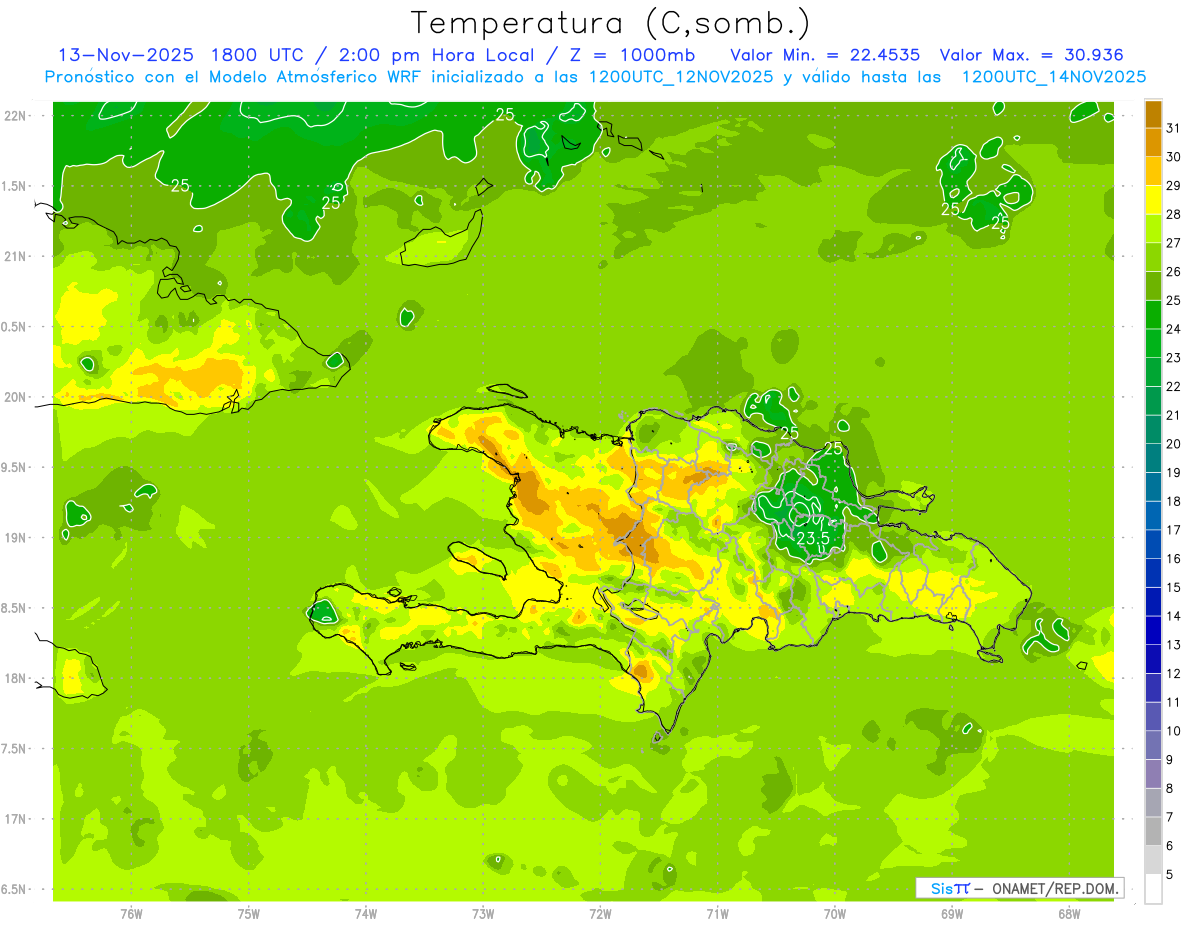Click the colorbar scale label '25'
Image resolution: width=1200 pixels, height=927 pixels.
click(x=1174, y=300)
